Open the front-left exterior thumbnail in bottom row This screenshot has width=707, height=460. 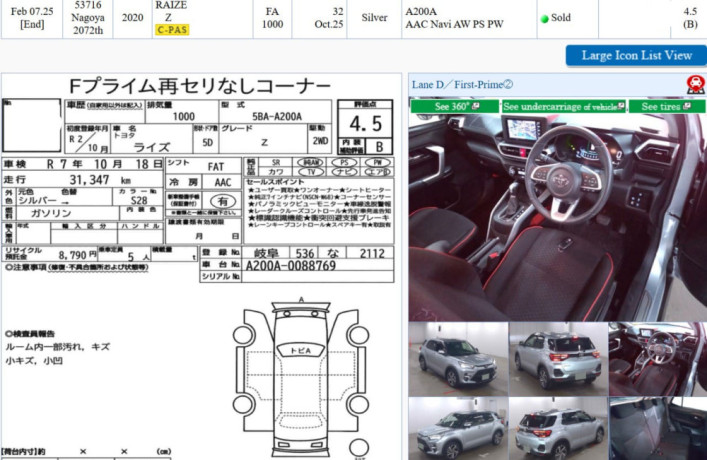click(x=458, y=429)
